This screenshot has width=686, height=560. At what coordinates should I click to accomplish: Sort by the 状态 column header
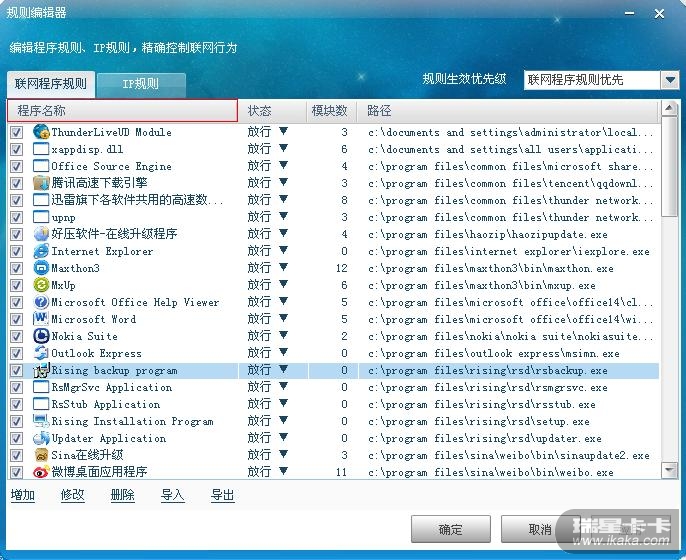tap(273, 111)
